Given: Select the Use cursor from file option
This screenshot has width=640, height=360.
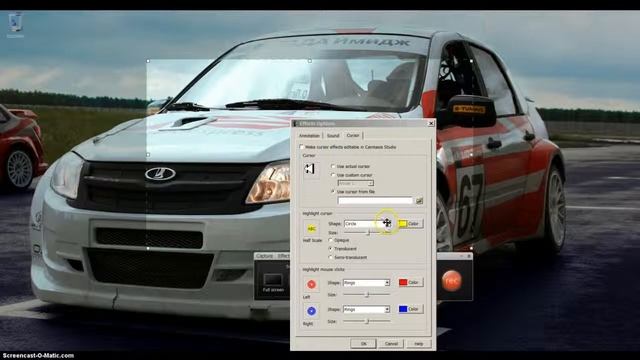Looking at the screenshot, I should [x=333, y=191].
